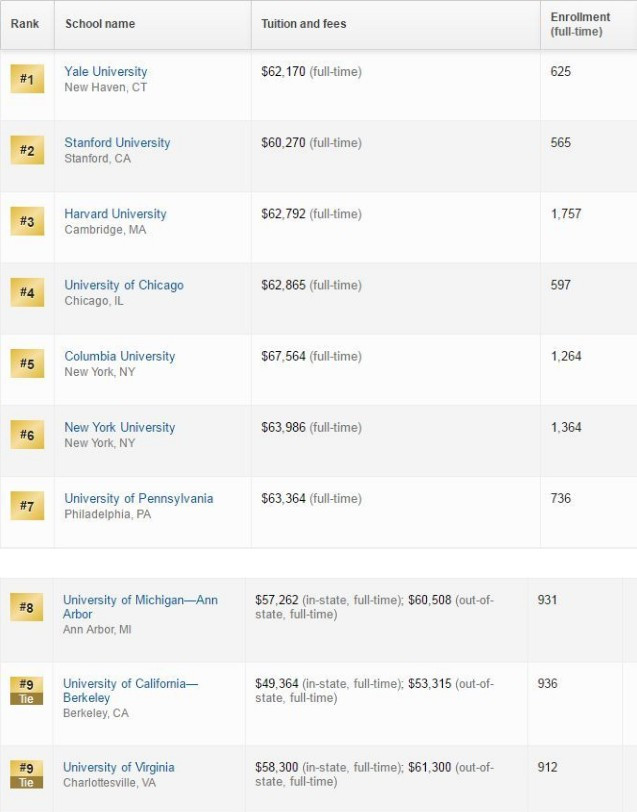Open the Harvard University link
637x812 pixels.
[x=115, y=214]
